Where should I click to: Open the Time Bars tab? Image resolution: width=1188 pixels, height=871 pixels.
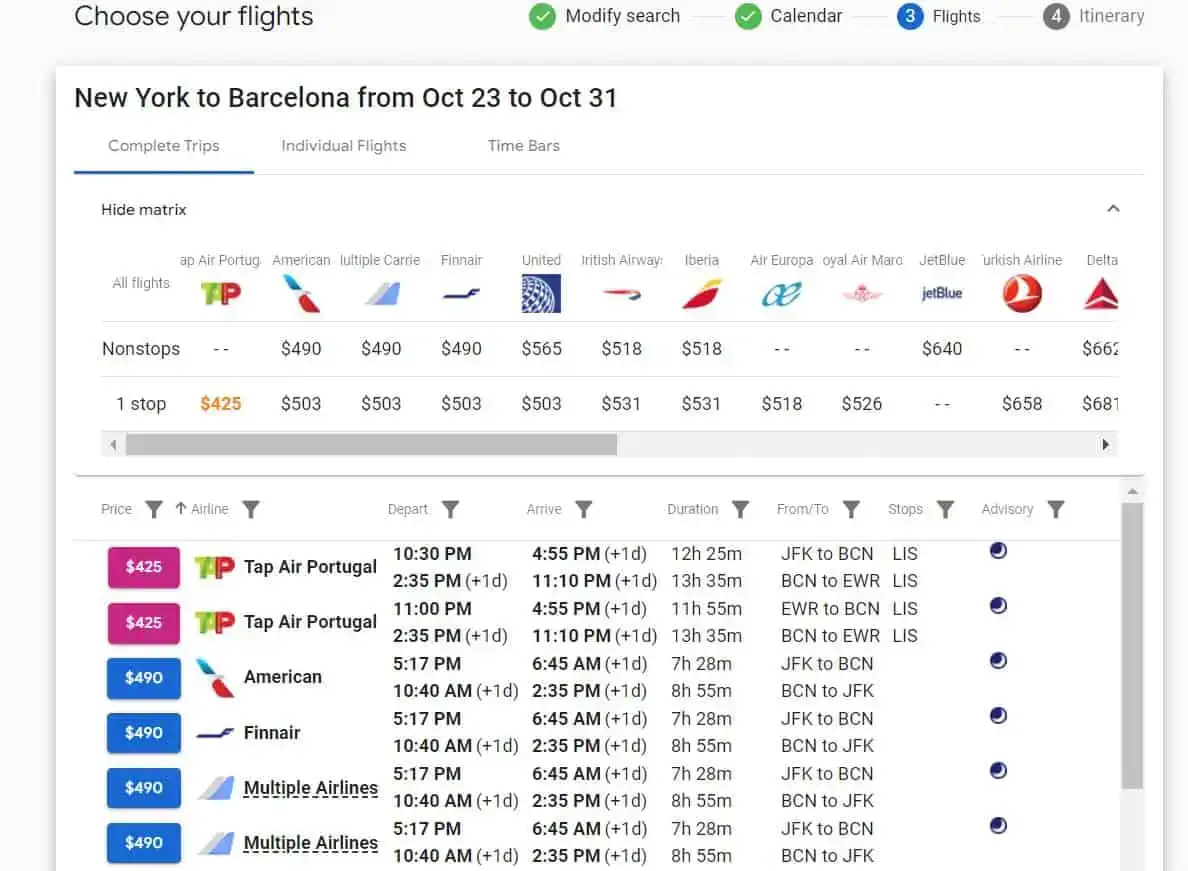(523, 146)
